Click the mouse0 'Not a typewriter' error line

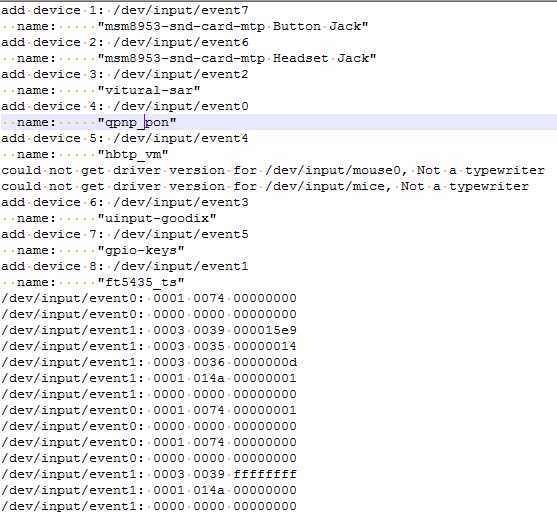[273, 170]
